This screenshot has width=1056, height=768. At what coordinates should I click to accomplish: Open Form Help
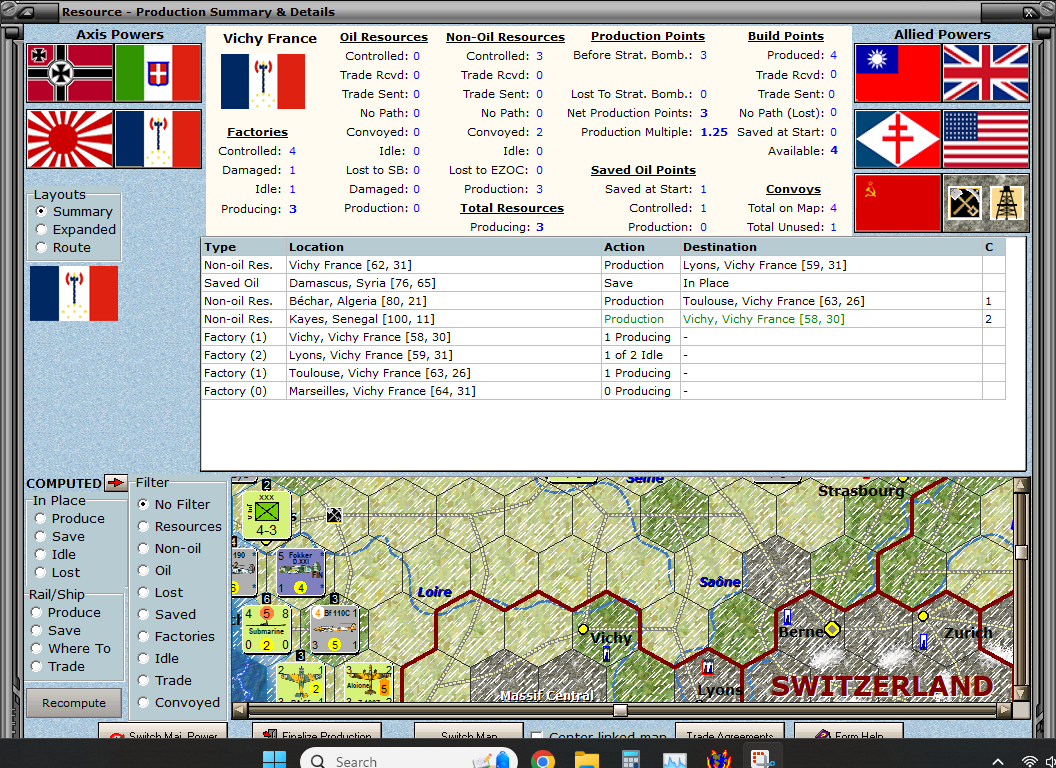(x=849, y=732)
